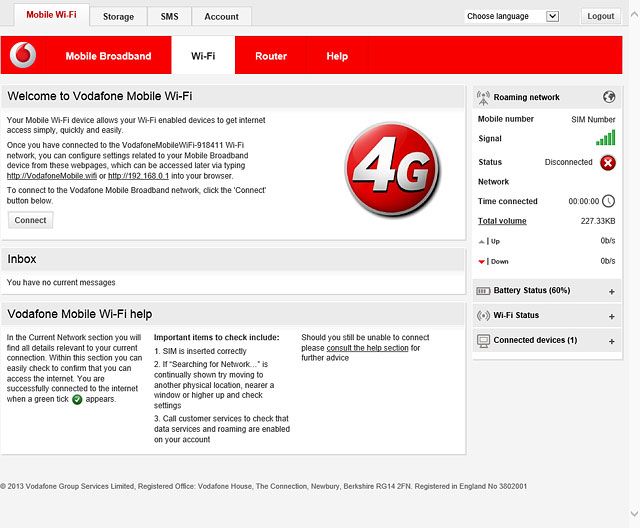
Task: Click the Up arrow traffic icon
Action: (482, 242)
